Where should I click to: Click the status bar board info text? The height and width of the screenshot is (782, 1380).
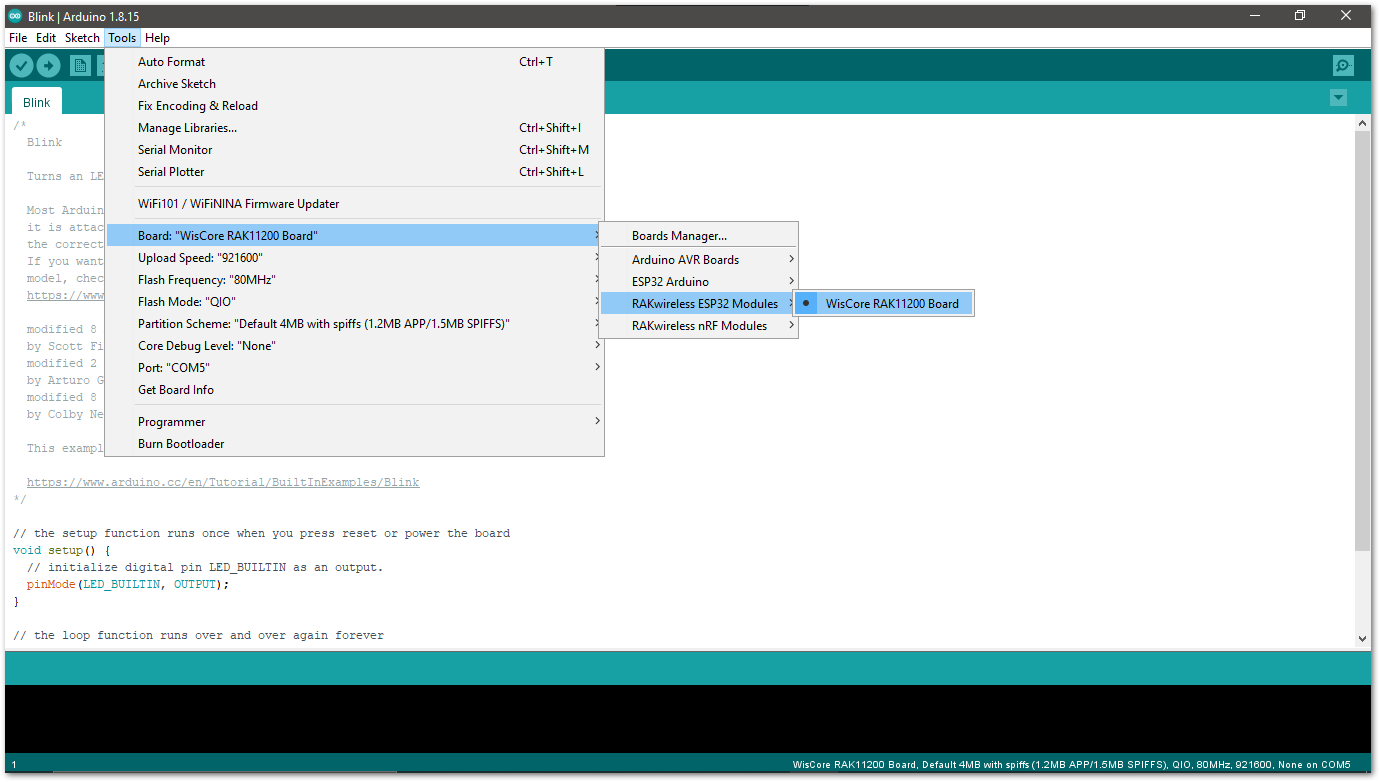click(x=1072, y=765)
